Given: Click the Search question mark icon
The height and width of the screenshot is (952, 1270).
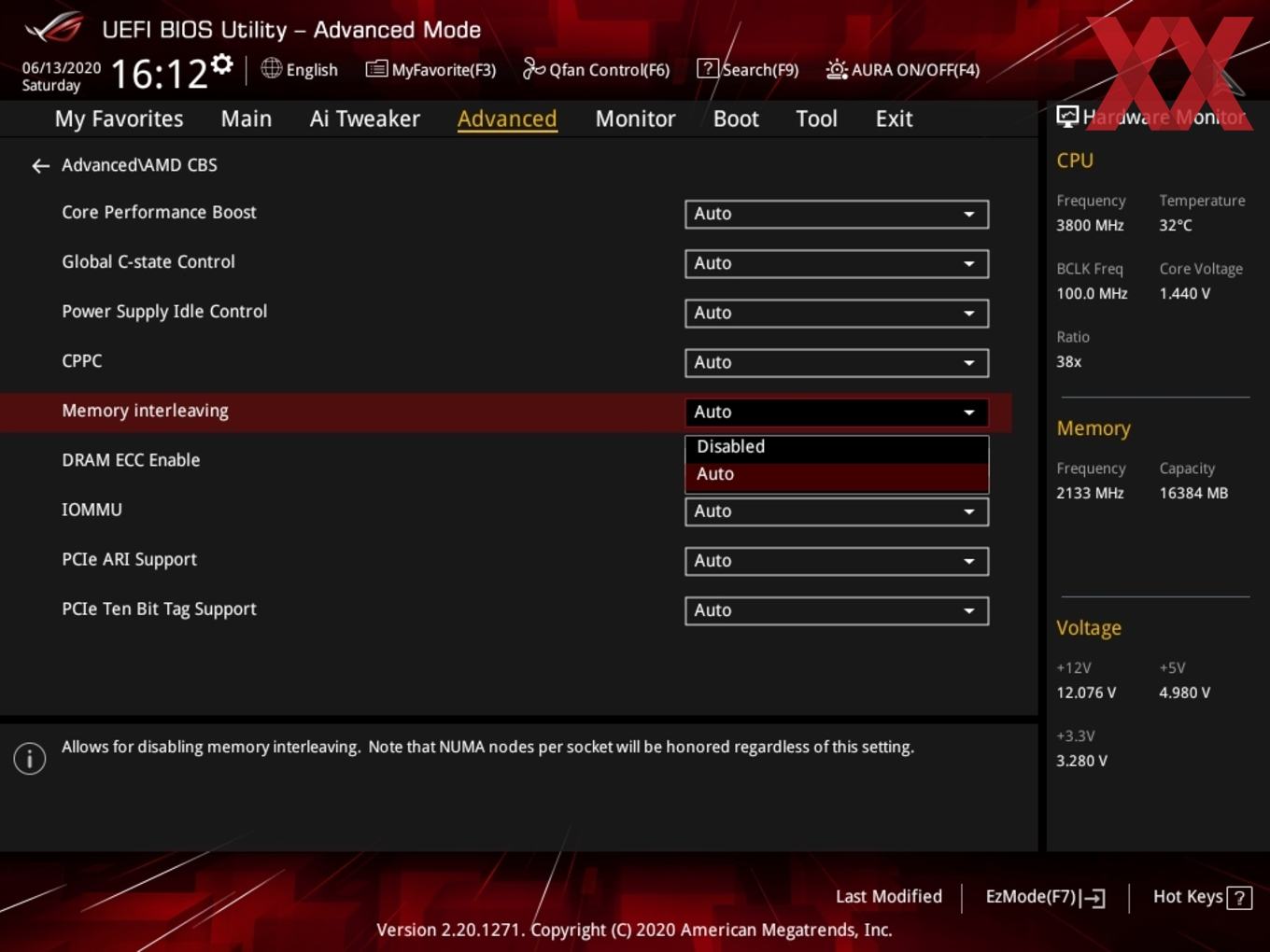Looking at the screenshot, I should 708,69.
